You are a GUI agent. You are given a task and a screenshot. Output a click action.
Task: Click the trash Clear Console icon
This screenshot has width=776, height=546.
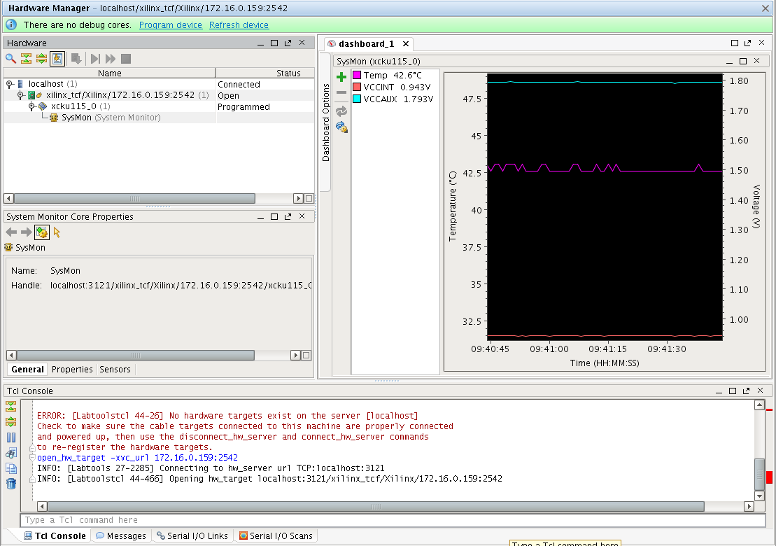(11, 484)
